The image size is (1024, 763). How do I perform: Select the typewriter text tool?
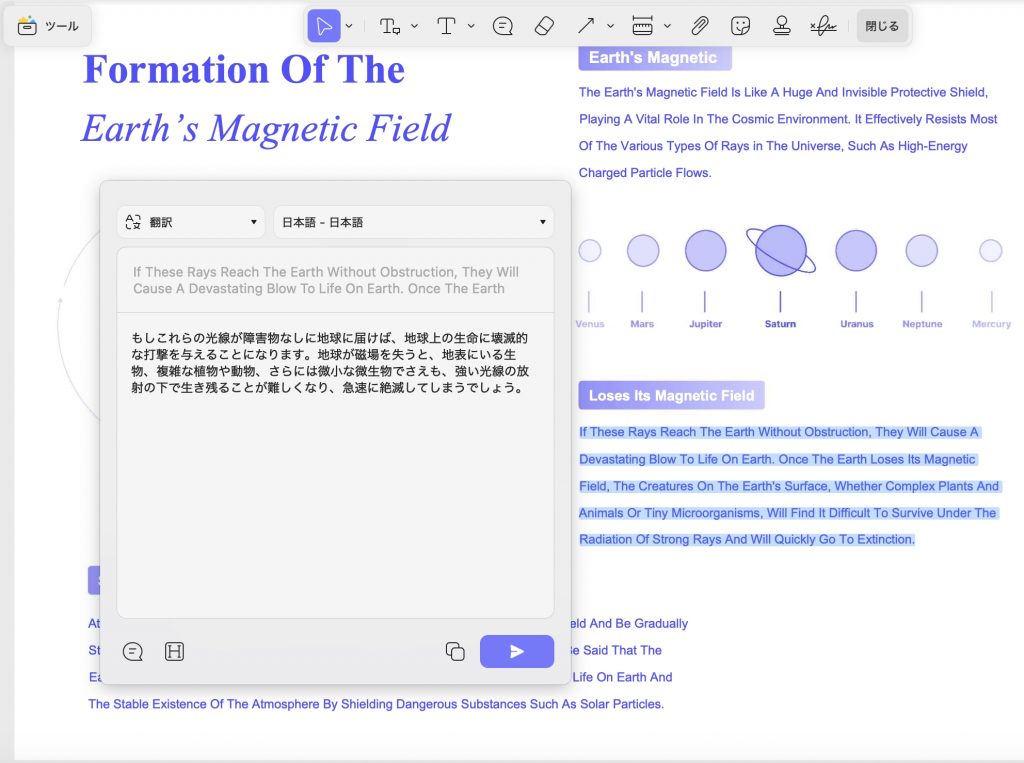446,26
